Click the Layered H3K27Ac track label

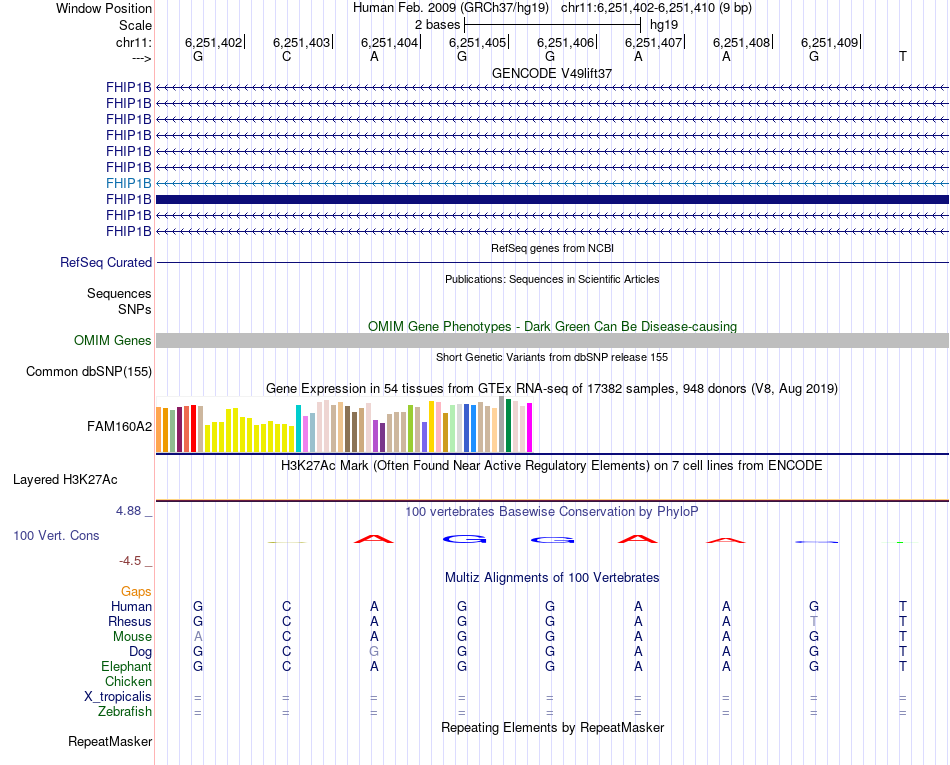[65, 480]
